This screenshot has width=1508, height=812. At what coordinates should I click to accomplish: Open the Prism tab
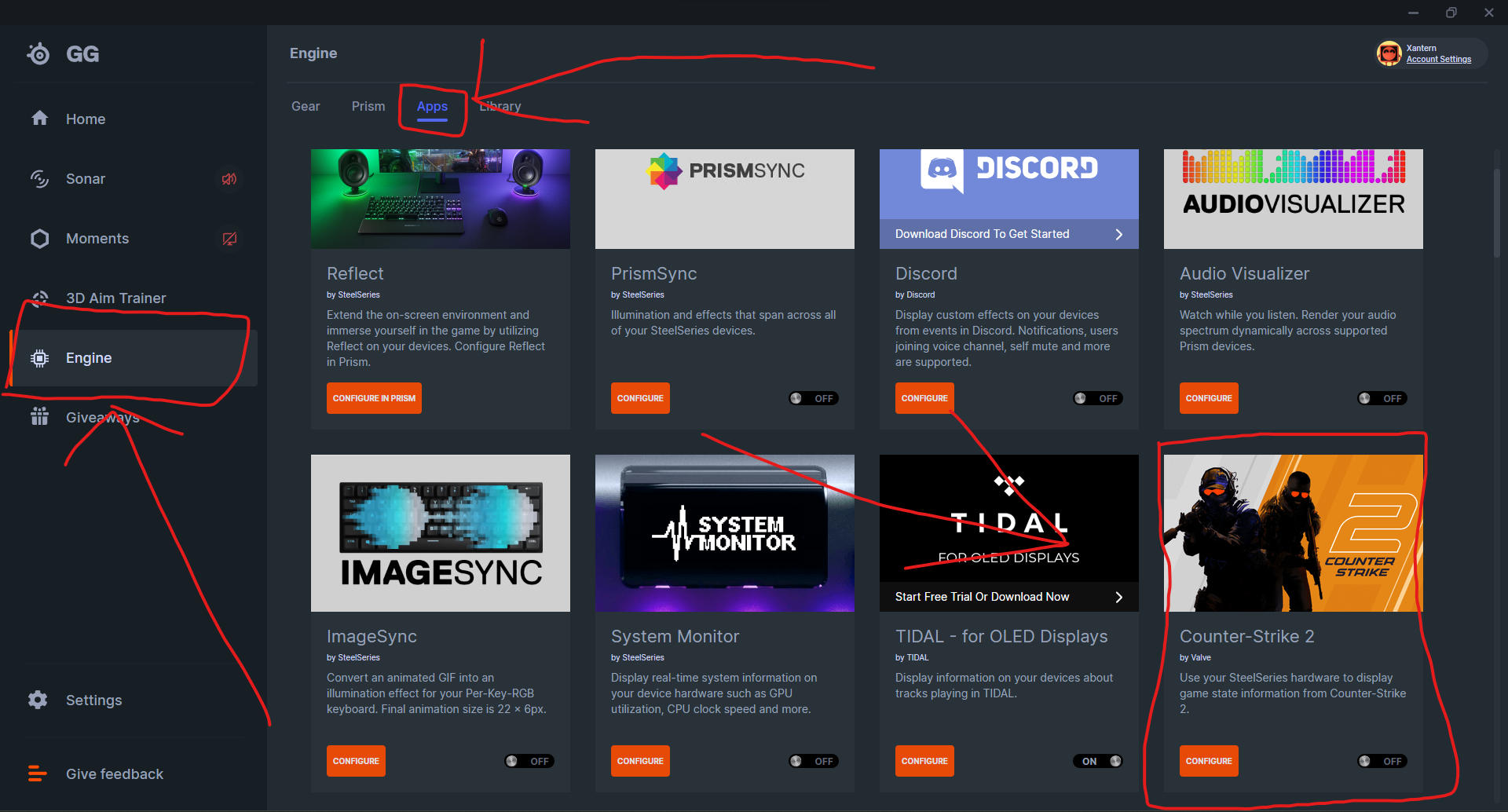(x=368, y=106)
